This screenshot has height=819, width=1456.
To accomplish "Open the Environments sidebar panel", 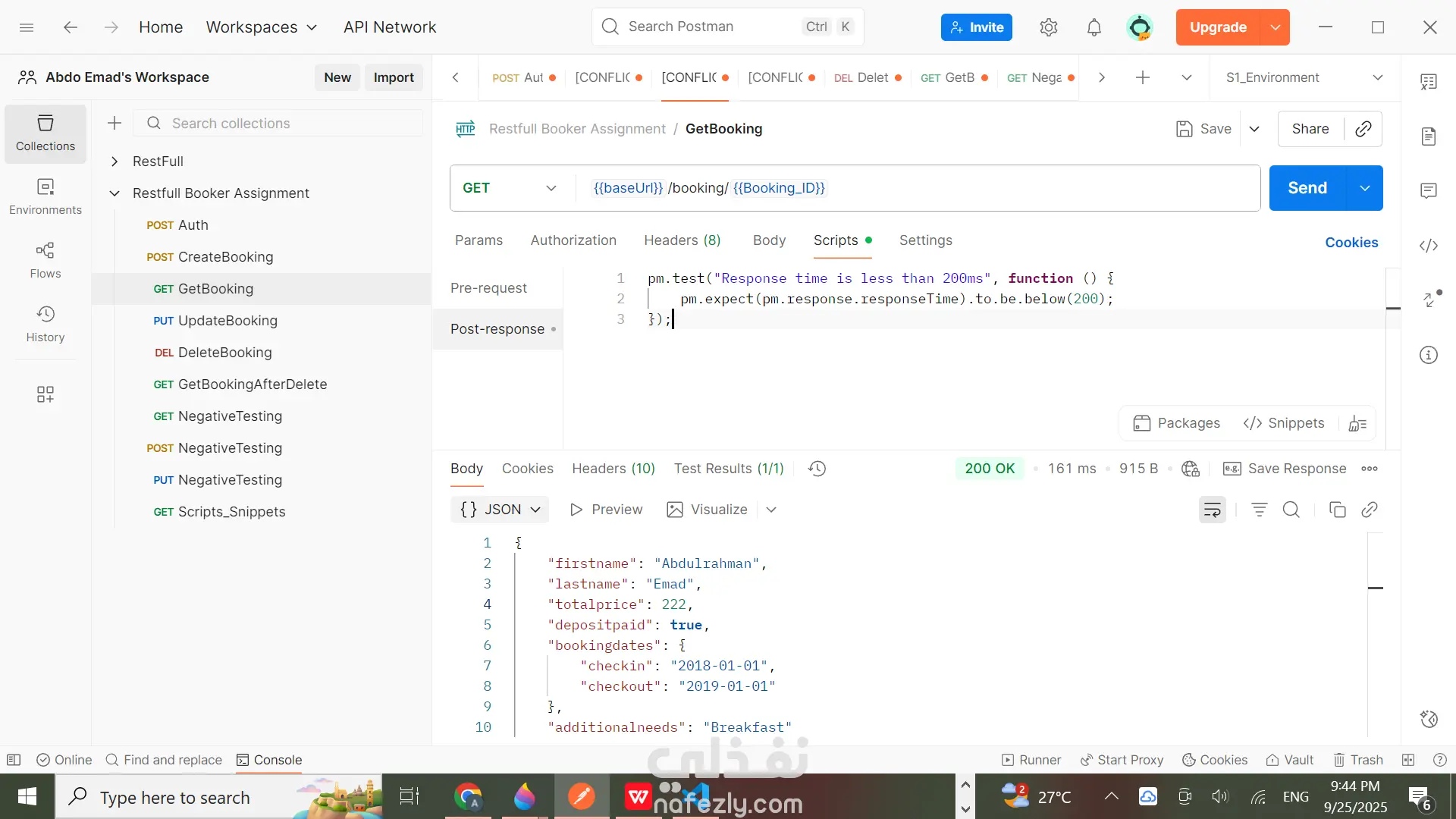I will tap(45, 196).
